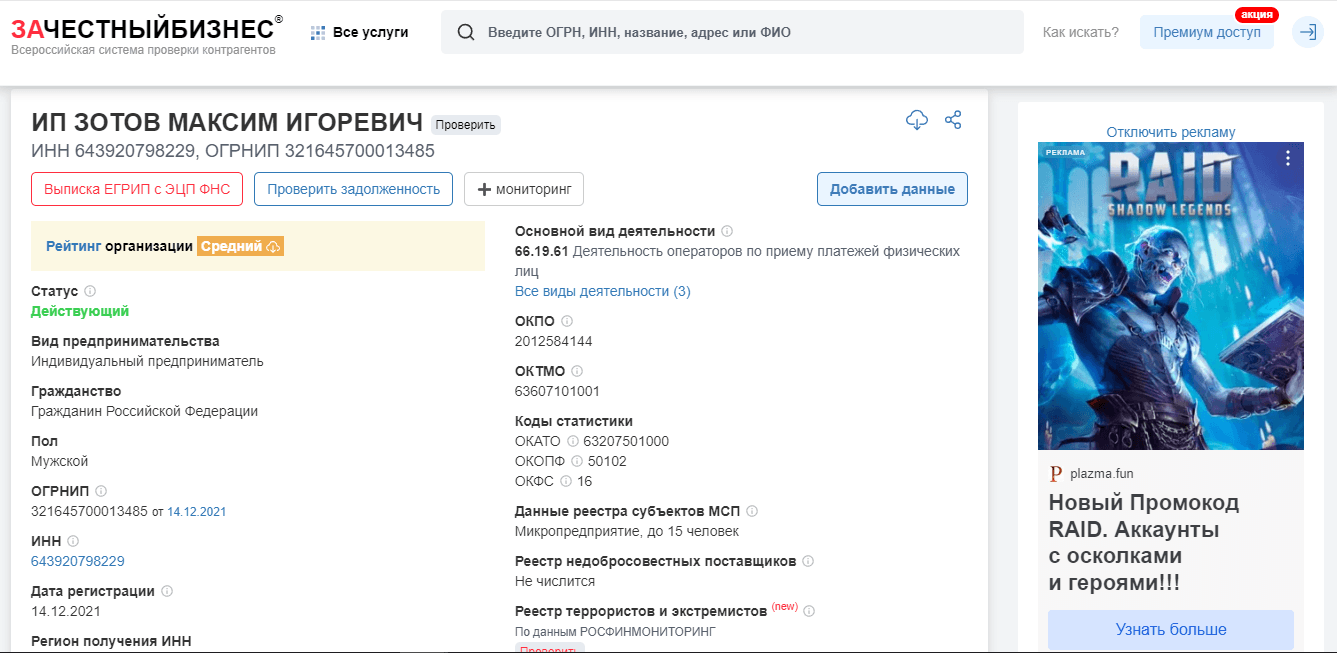Viewport: 1337px width, 653px height.
Task: Click info icon next to ОКТМО
Action: point(577,371)
